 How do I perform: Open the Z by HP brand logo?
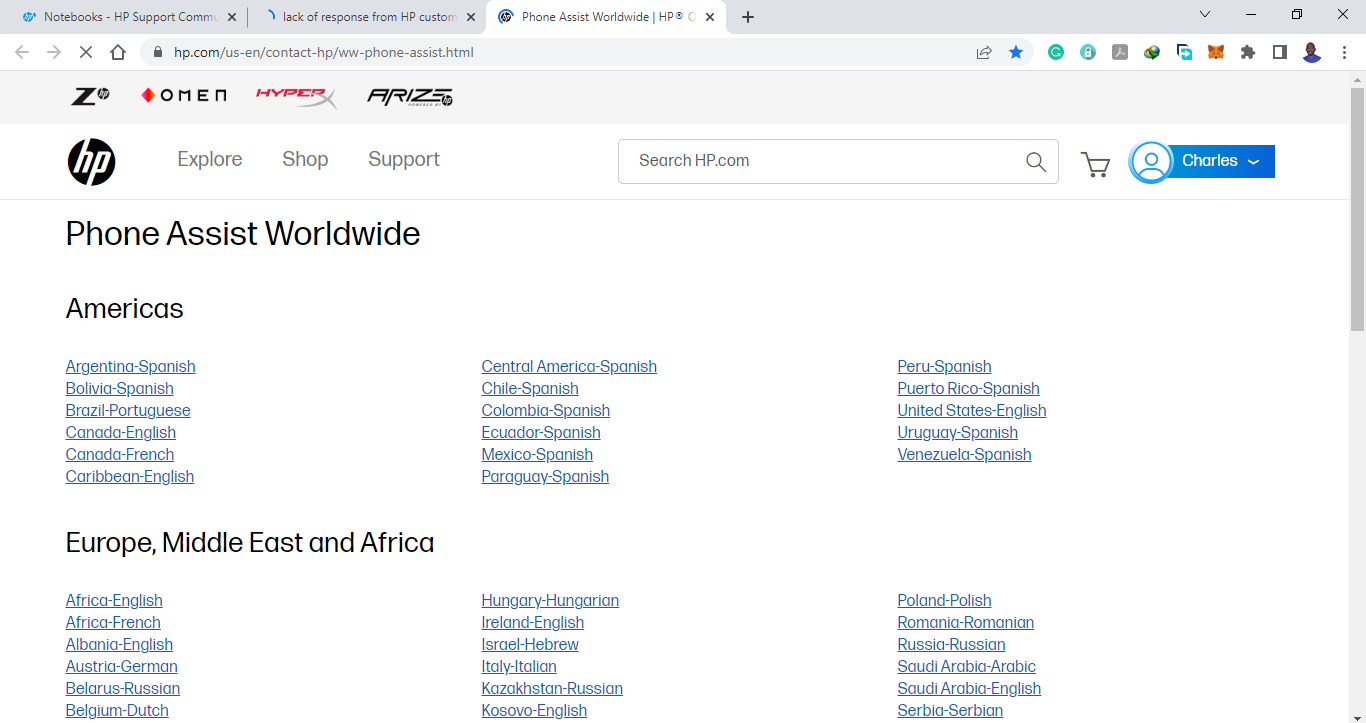tap(90, 96)
